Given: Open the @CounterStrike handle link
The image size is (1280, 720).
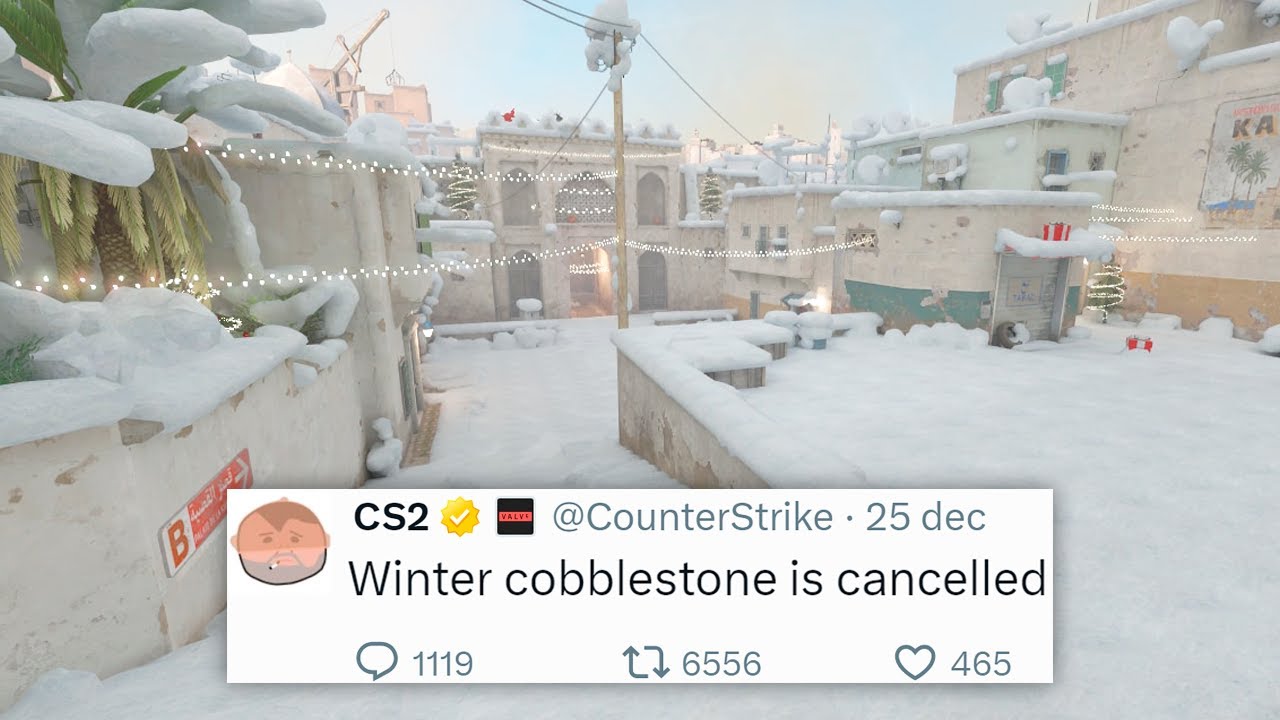Looking at the screenshot, I should pyautogui.click(x=692, y=517).
